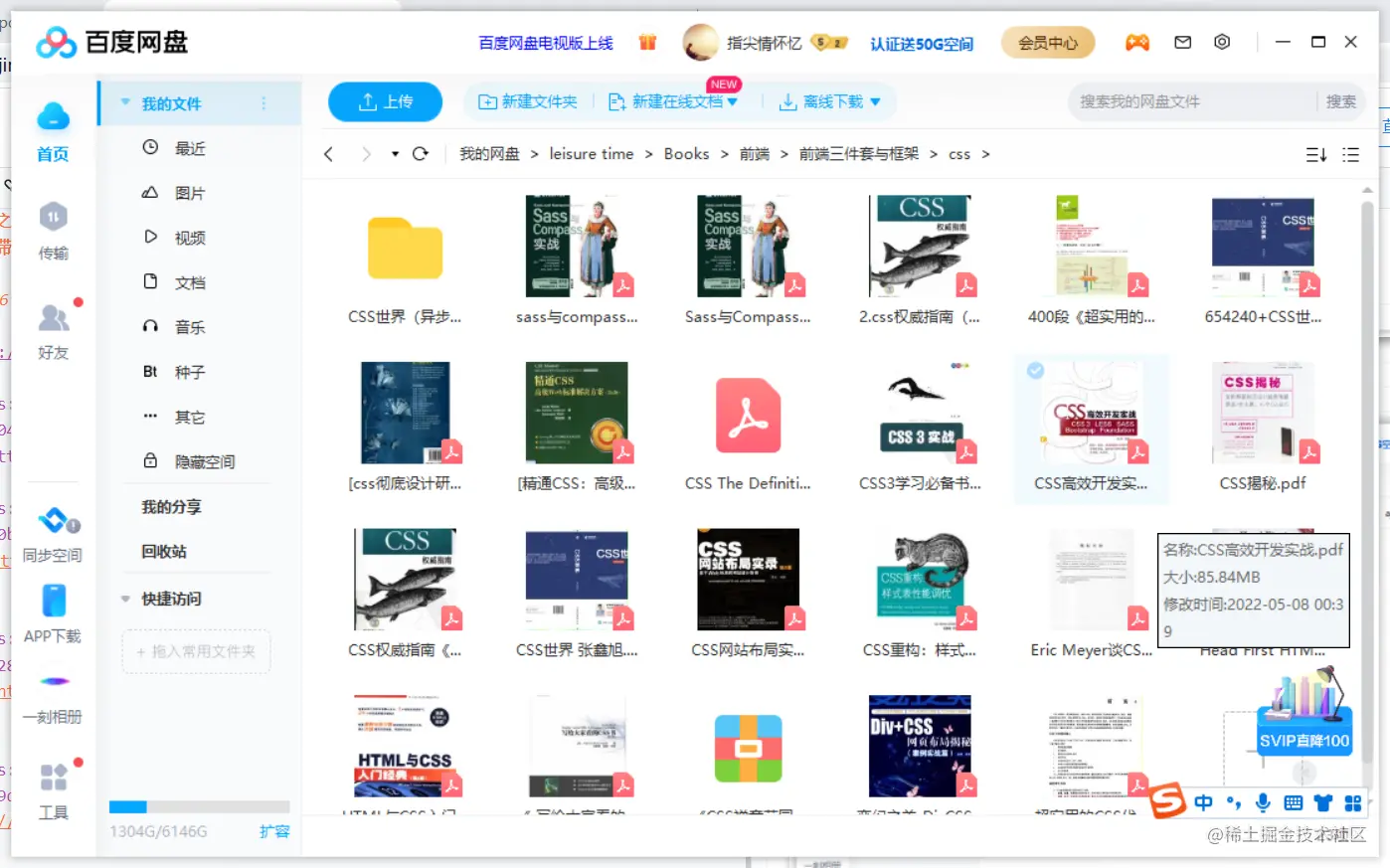The height and width of the screenshot is (868, 1390).
Task: Click the 拖入常用文件夹 drop box
Action: pos(196,651)
